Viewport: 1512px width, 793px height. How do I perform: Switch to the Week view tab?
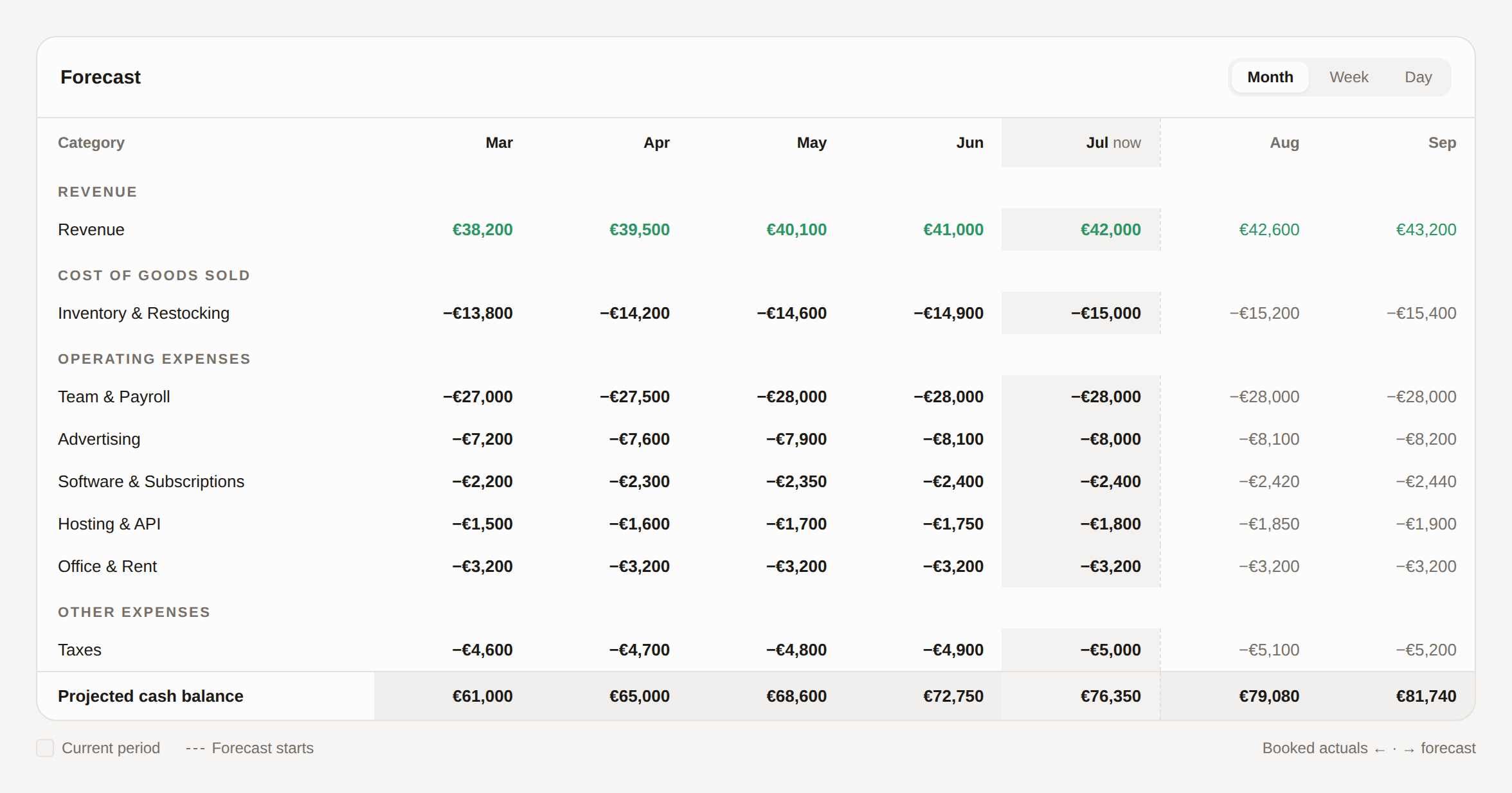[x=1349, y=77]
